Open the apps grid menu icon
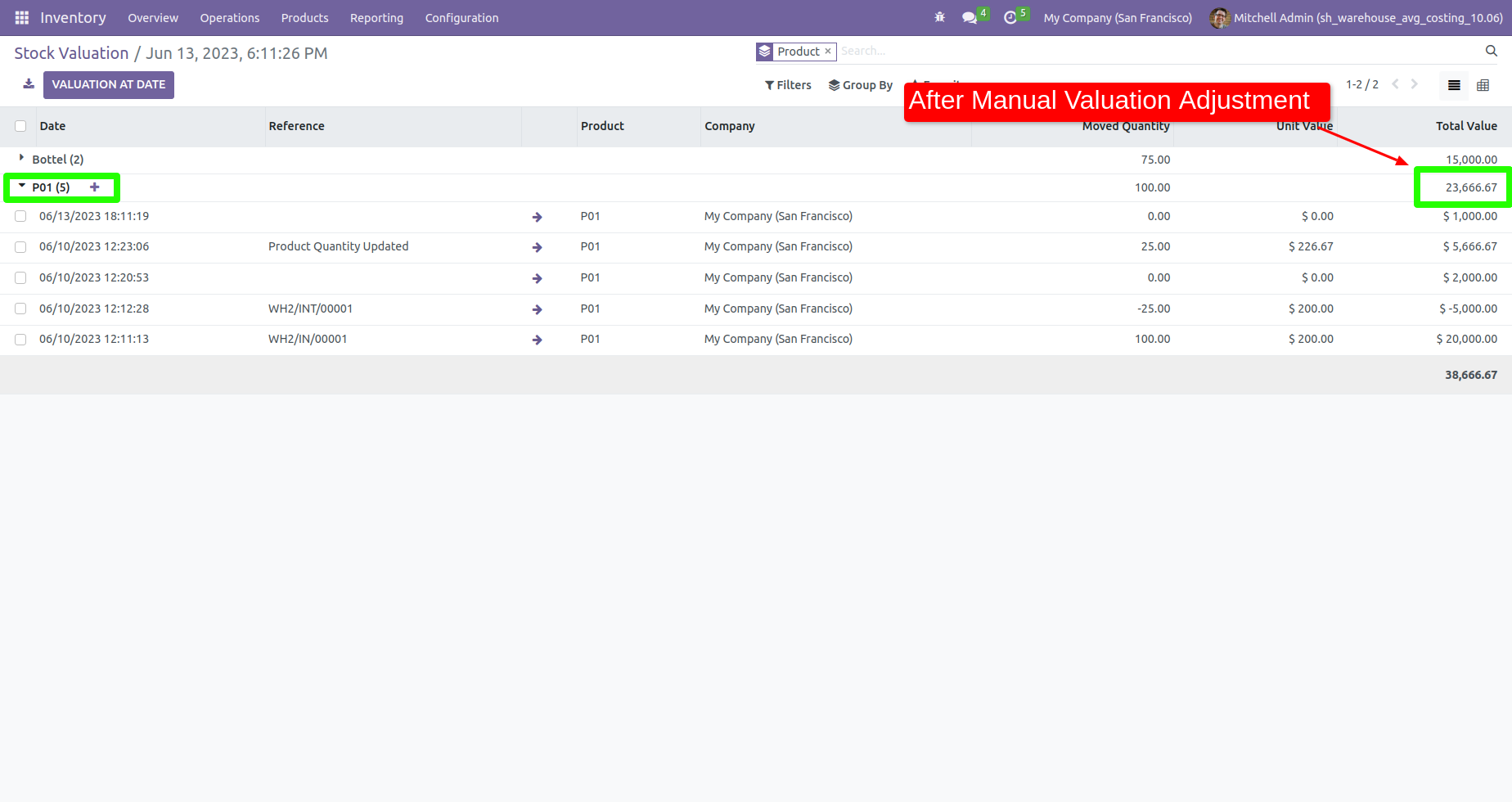1512x802 pixels. click(22, 18)
